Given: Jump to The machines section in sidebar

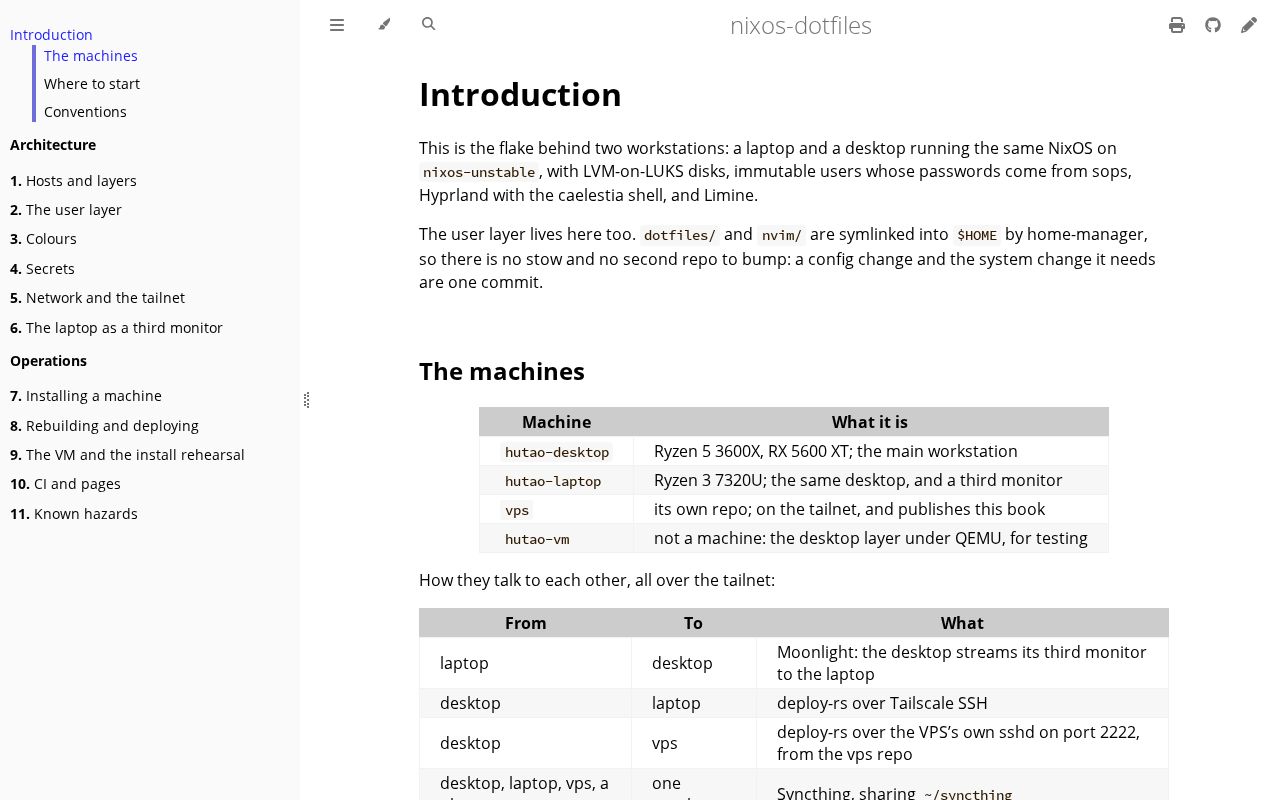Looking at the screenshot, I should click(91, 56).
